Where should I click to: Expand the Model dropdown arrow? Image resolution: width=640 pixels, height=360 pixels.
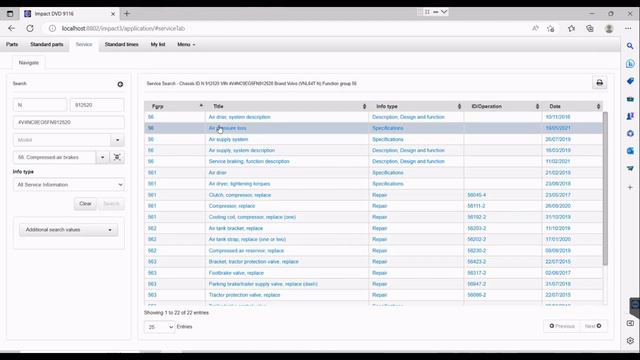click(x=118, y=140)
